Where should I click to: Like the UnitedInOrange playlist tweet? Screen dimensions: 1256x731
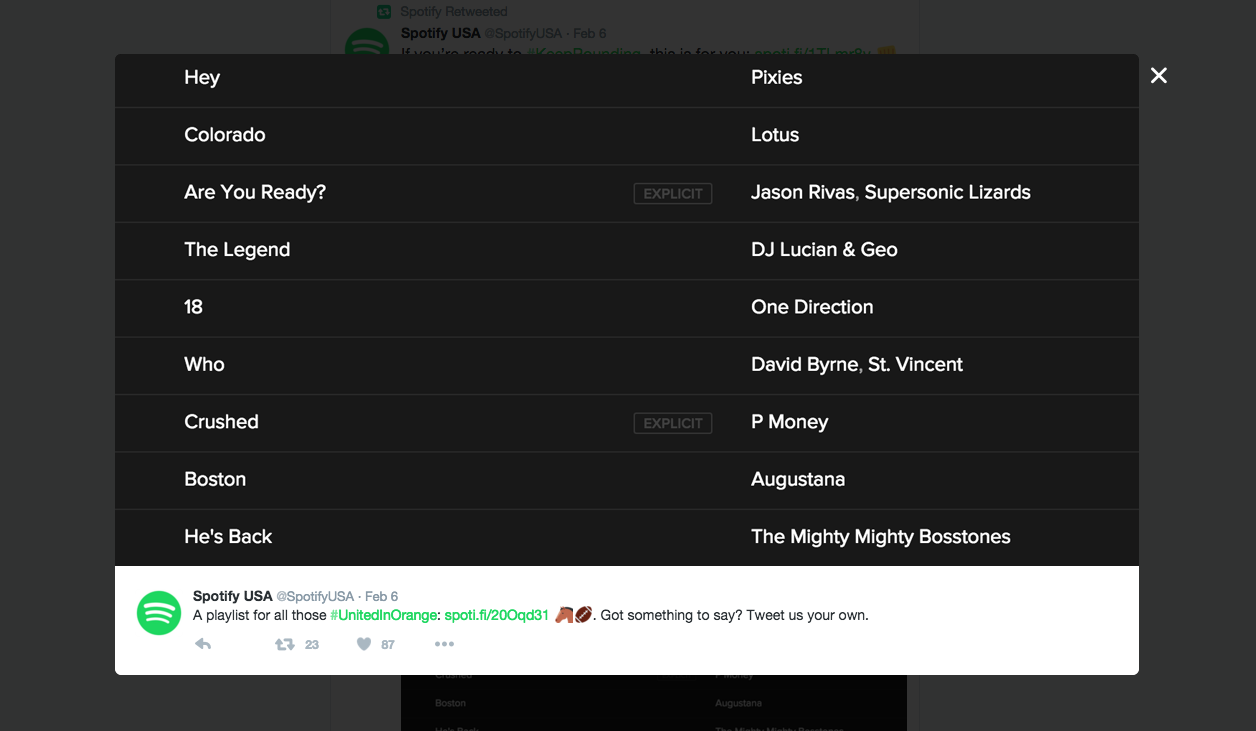pos(364,644)
